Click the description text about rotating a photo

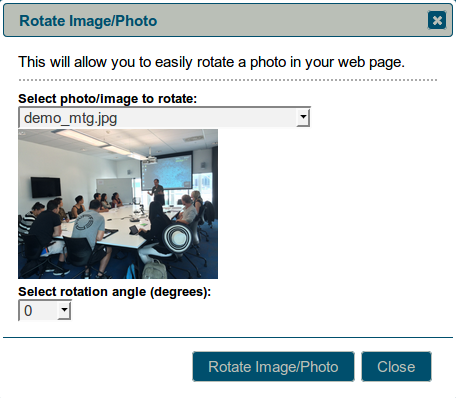click(x=211, y=62)
